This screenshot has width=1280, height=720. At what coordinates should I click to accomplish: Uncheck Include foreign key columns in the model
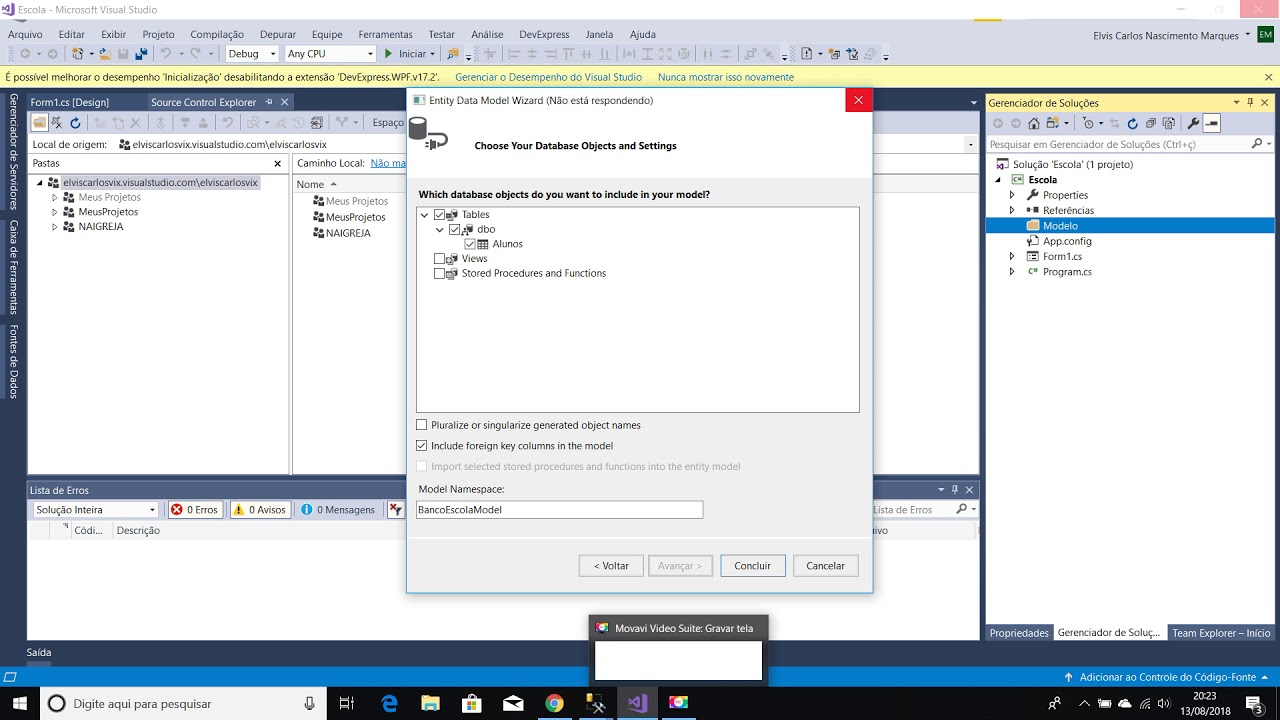421,446
